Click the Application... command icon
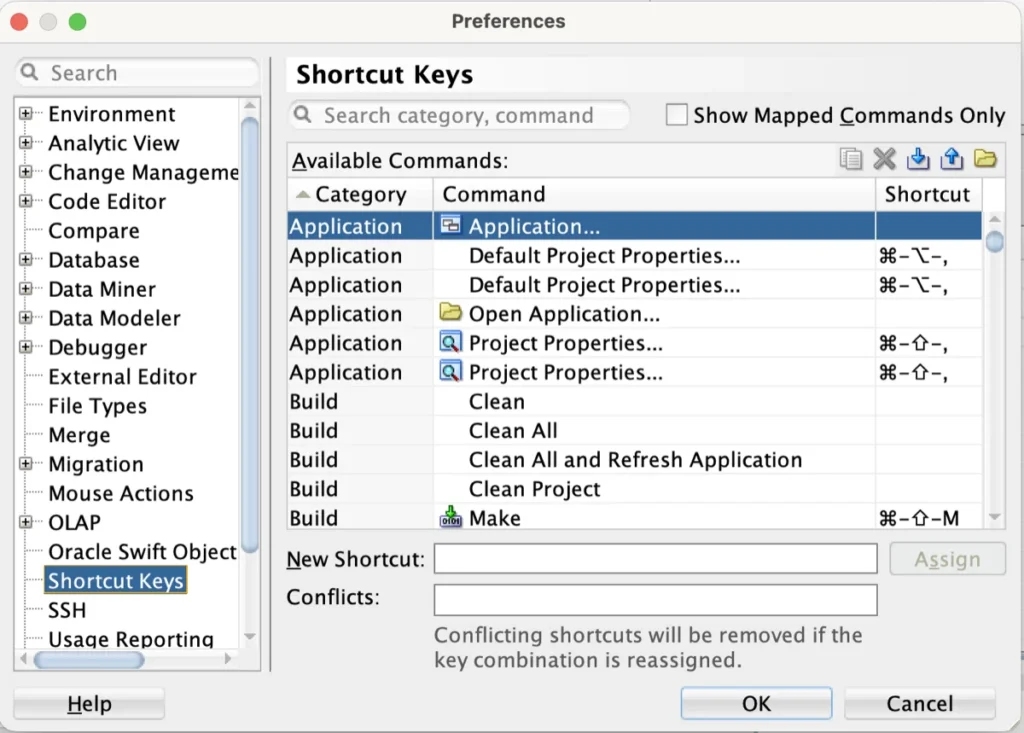The width and height of the screenshot is (1024, 733). [450, 225]
